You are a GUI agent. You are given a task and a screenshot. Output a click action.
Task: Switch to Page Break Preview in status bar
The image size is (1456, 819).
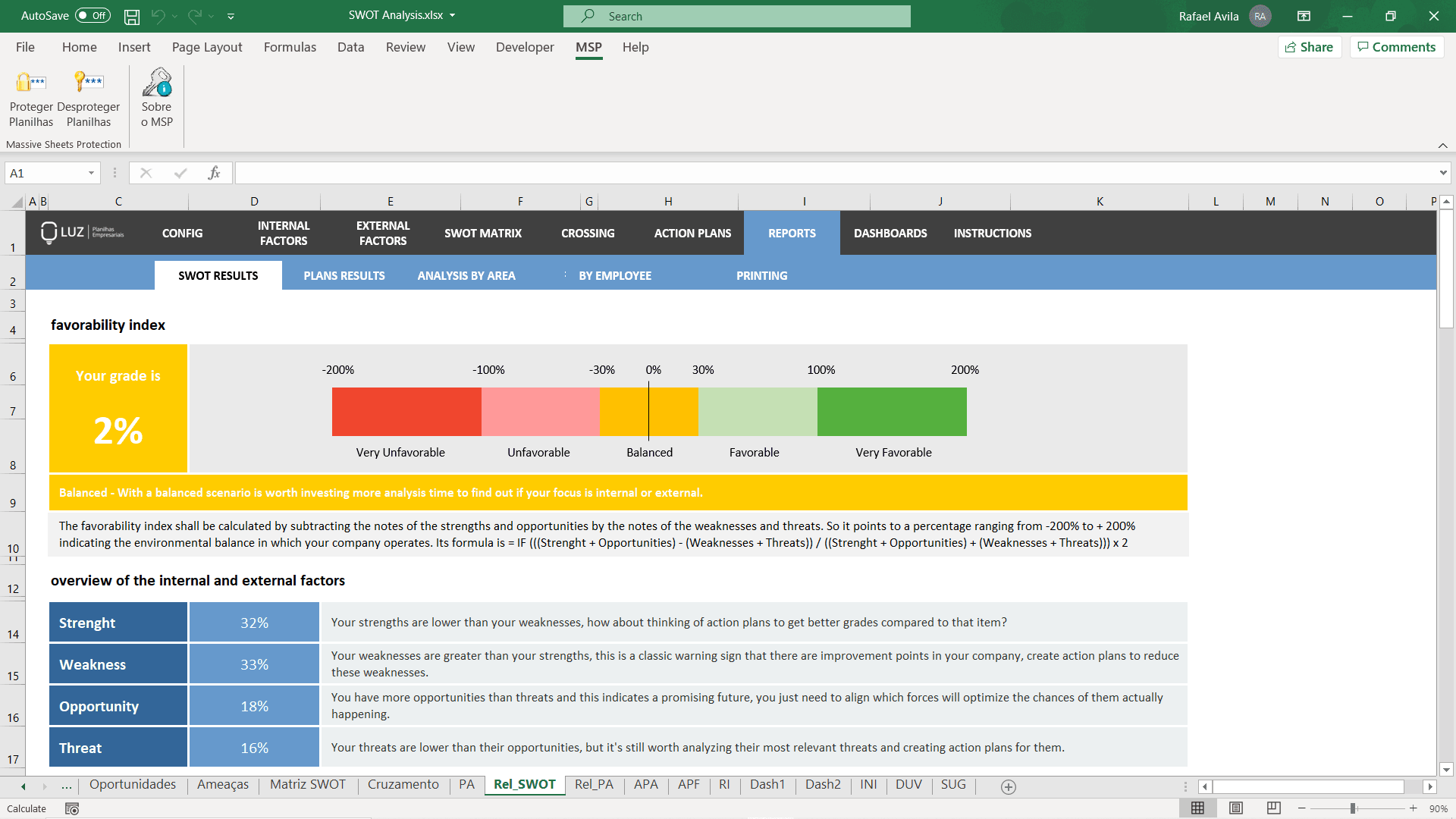click(1273, 808)
